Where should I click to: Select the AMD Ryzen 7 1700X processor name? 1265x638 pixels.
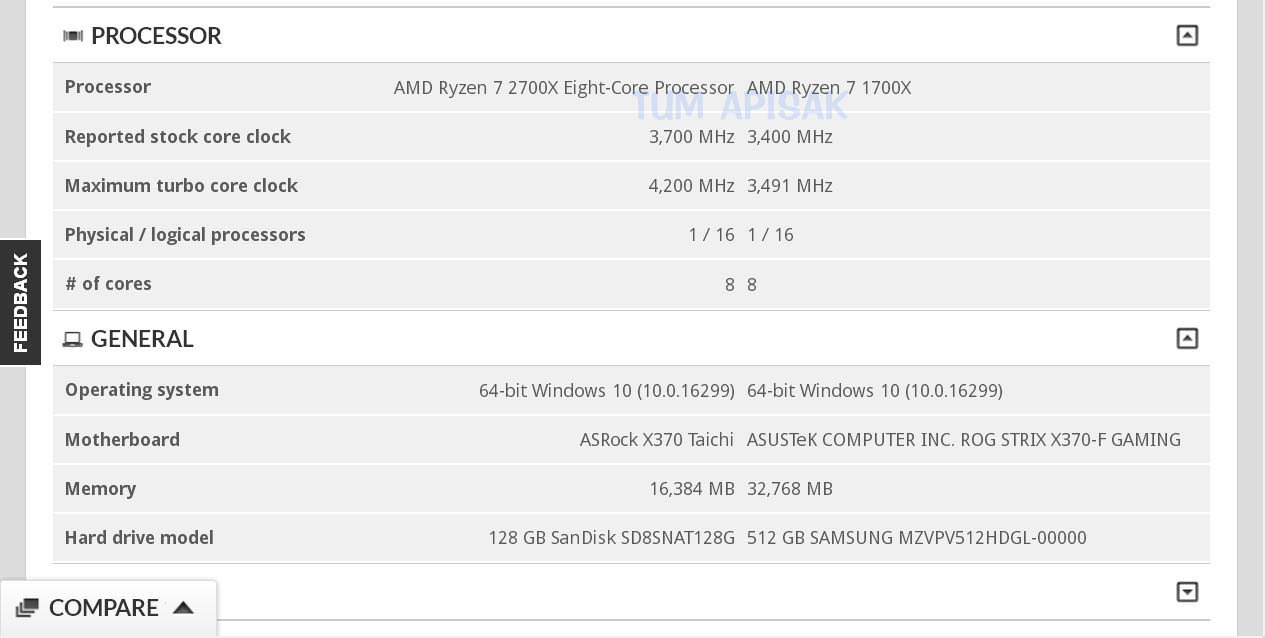(x=829, y=88)
